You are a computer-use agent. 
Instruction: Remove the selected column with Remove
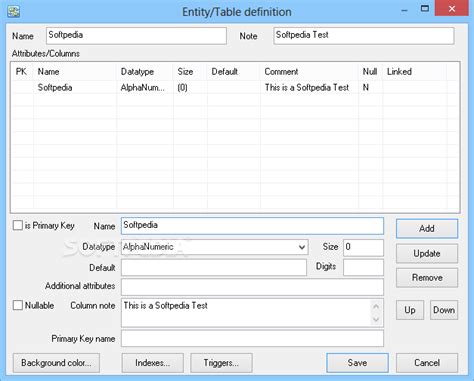(x=427, y=277)
